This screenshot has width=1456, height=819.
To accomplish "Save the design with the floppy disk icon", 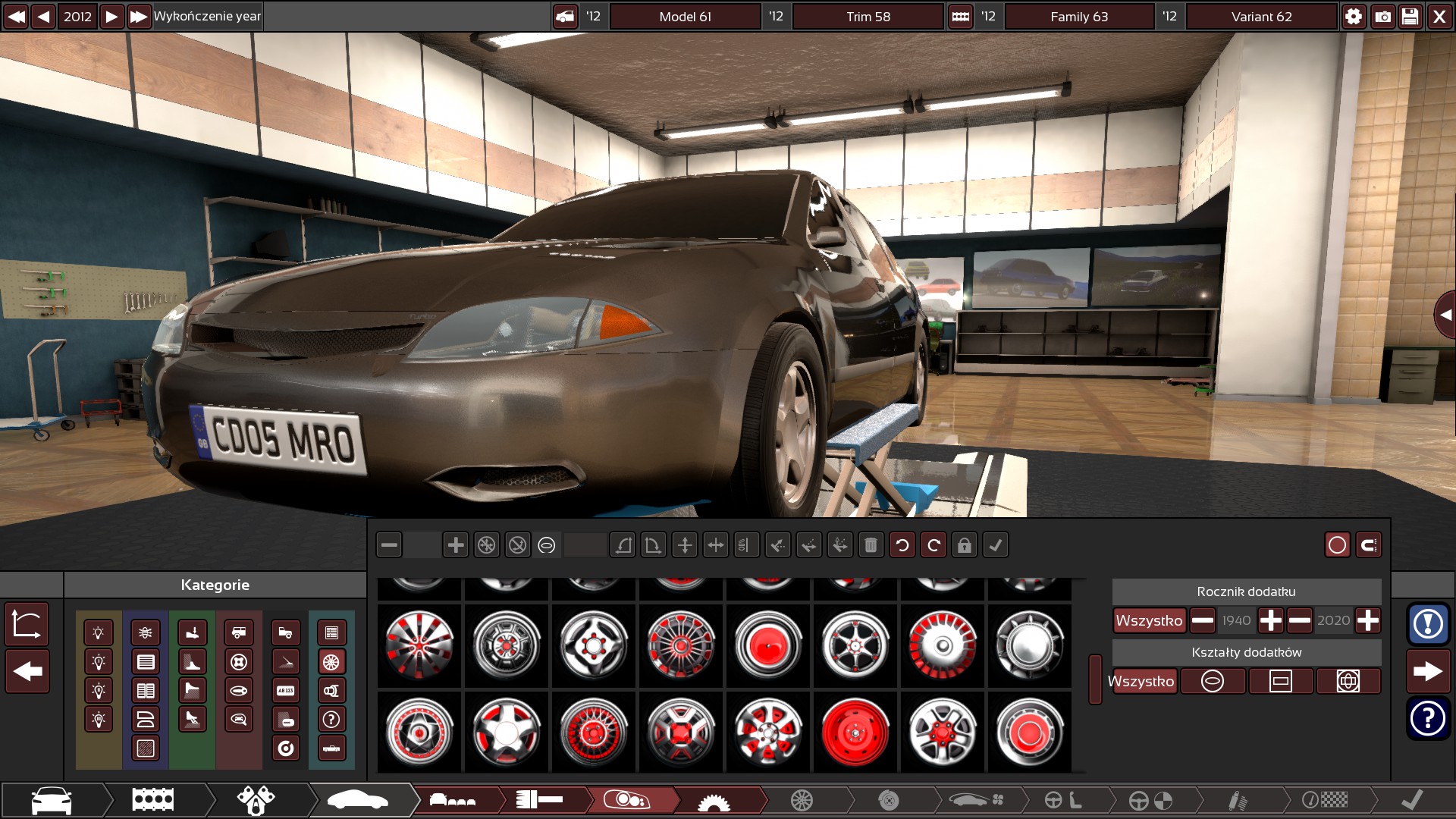I will (x=1410, y=17).
